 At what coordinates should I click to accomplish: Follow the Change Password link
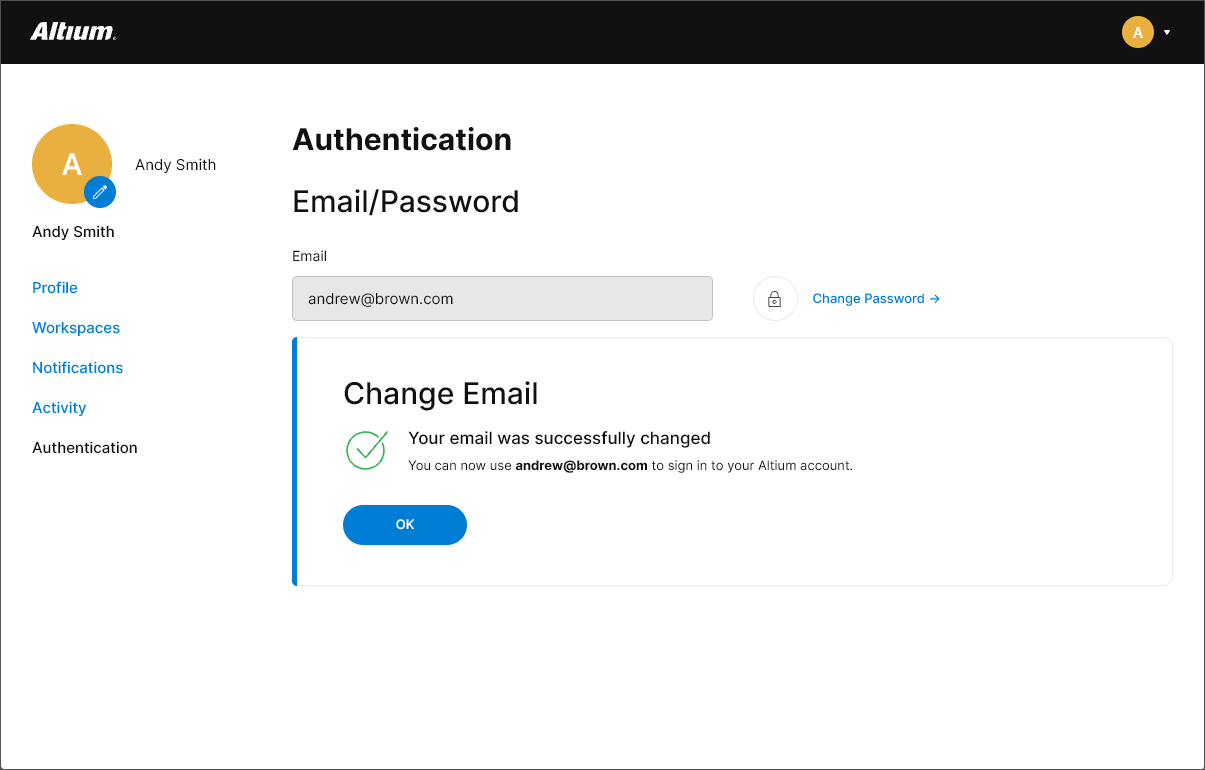coord(875,299)
